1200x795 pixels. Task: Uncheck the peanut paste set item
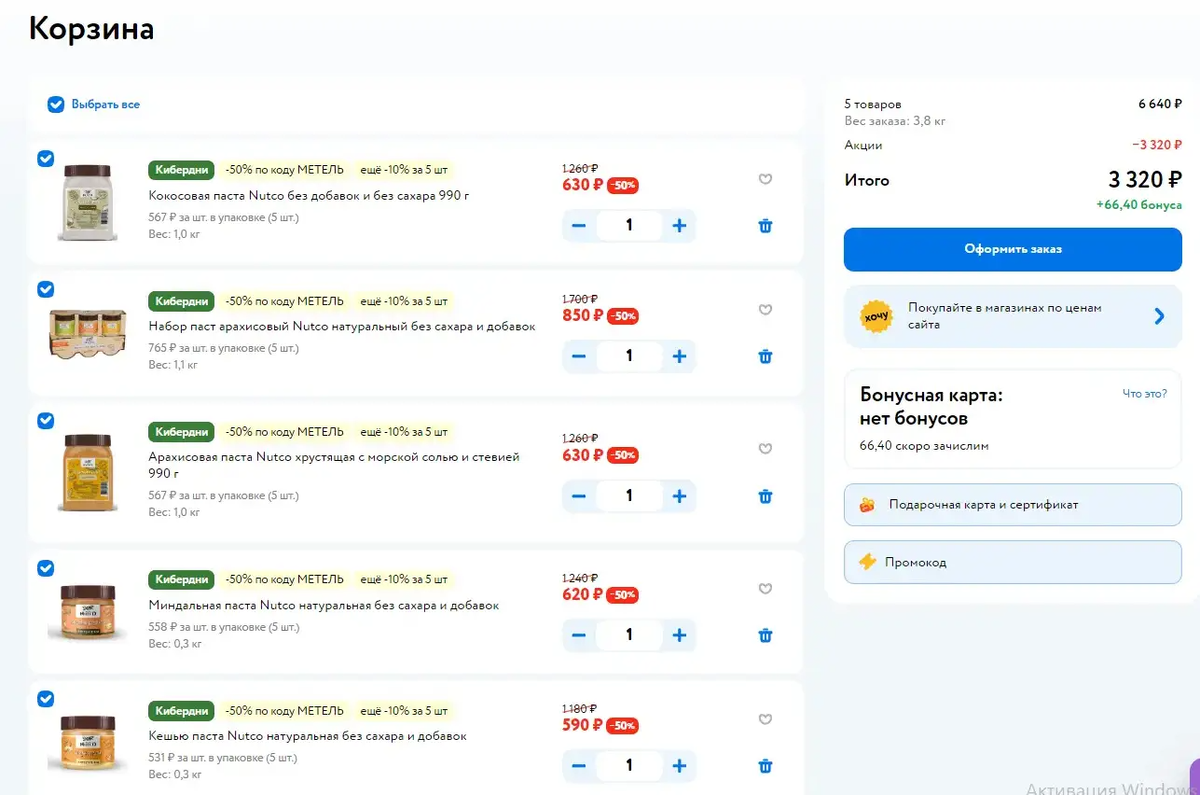[45, 289]
